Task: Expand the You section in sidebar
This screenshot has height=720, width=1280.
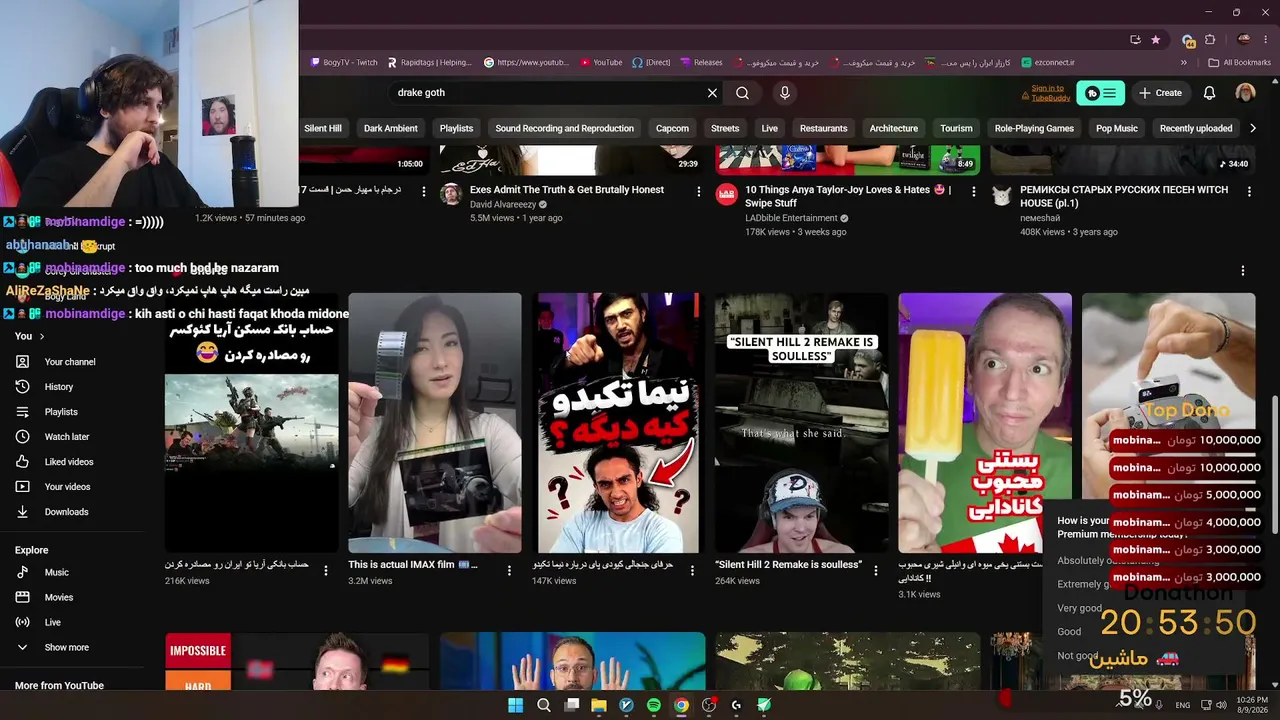Action: (x=30, y=336)
